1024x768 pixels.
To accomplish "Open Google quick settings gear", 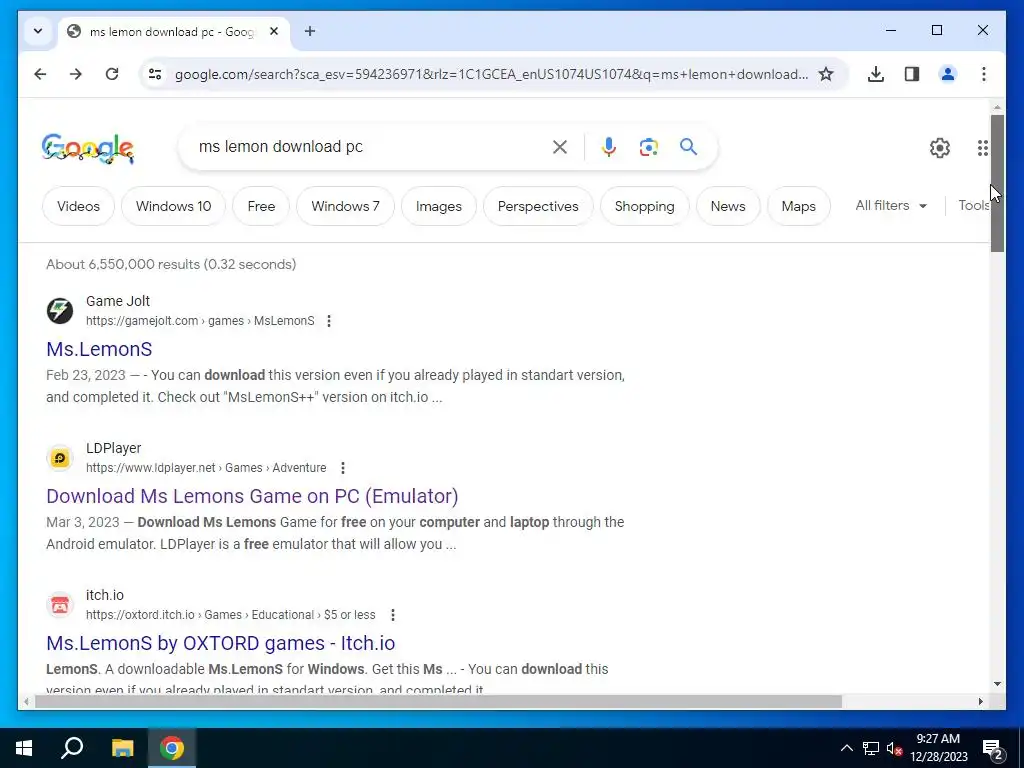I will (940, 148).
